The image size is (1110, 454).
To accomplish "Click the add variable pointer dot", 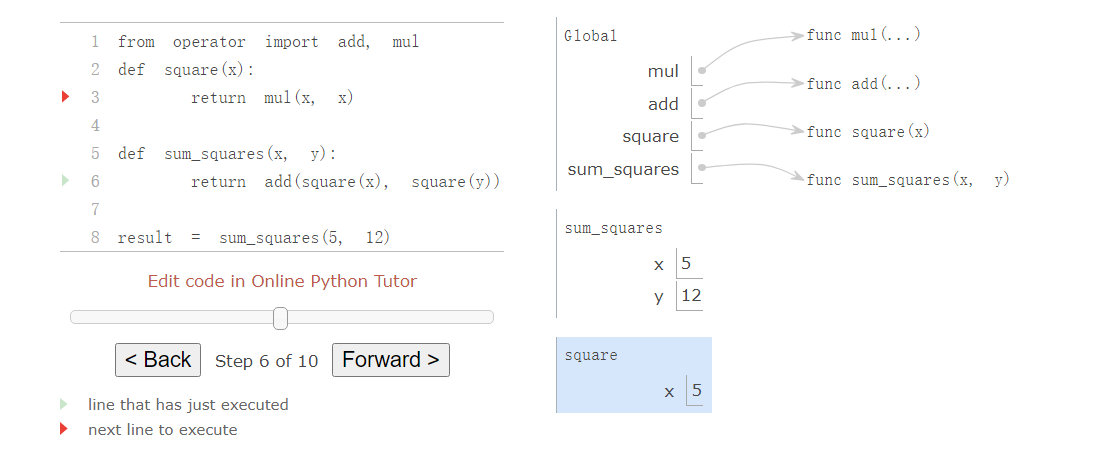I will 702,103.
